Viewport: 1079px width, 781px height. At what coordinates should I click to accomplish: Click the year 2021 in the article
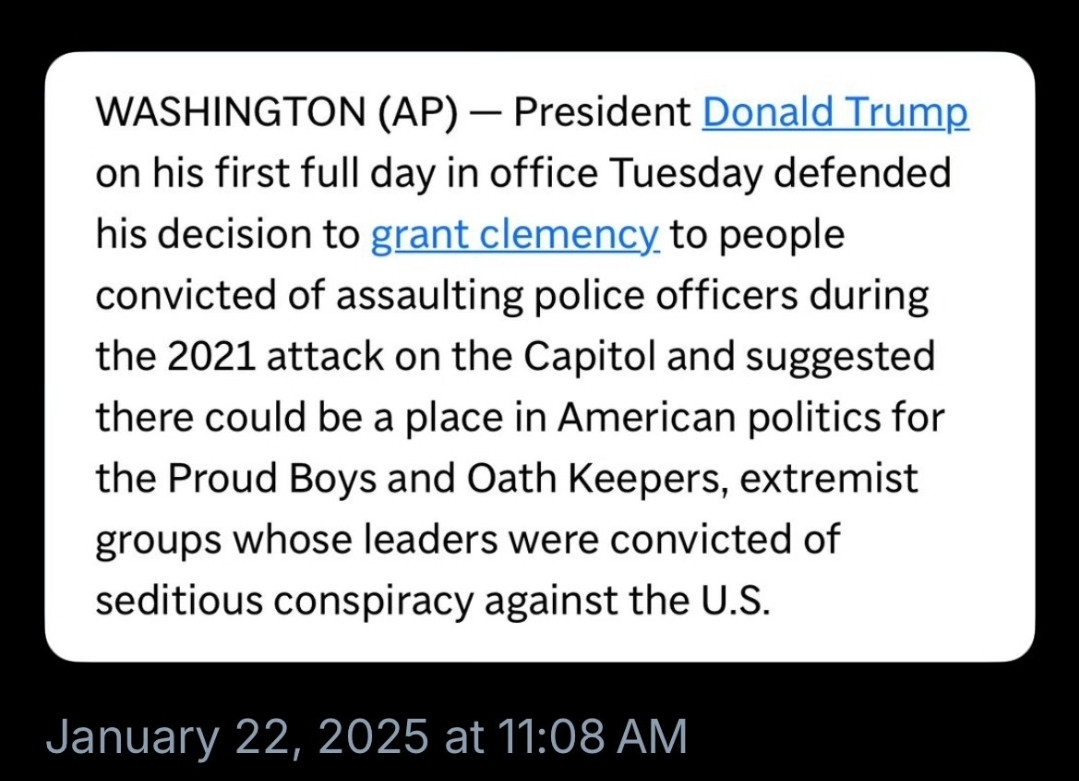211,357
